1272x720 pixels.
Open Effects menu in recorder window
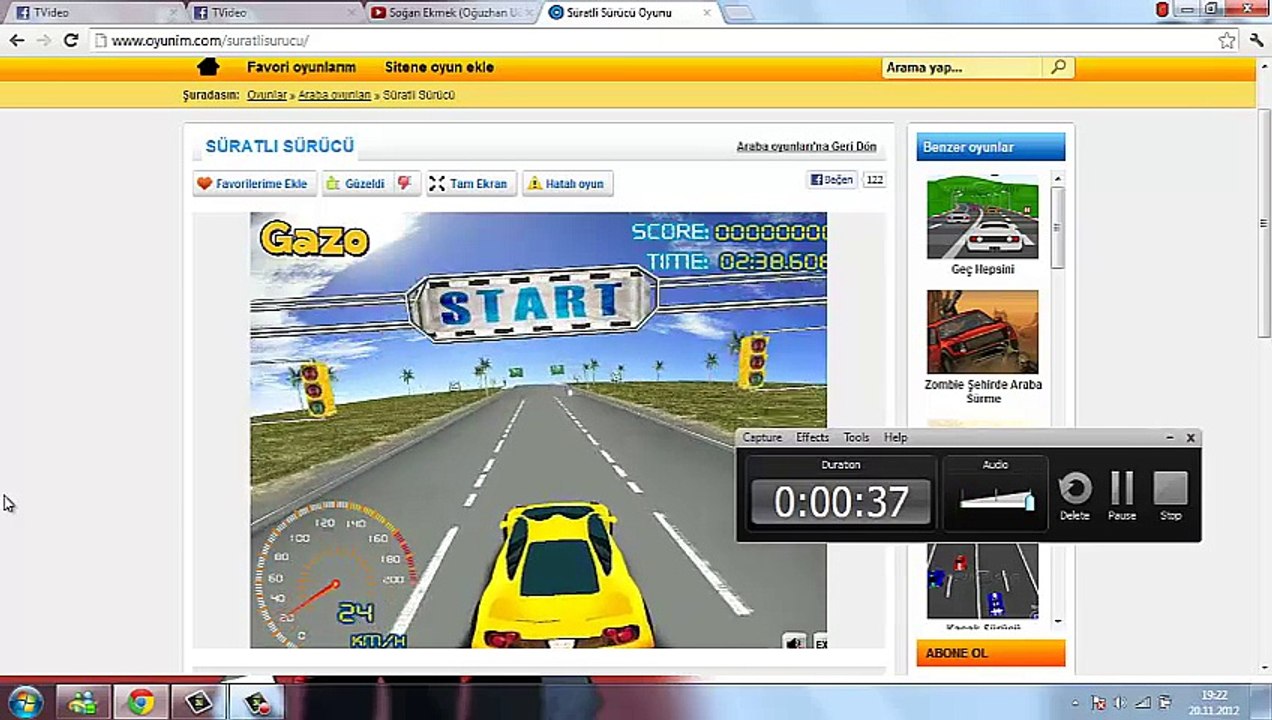812,437
